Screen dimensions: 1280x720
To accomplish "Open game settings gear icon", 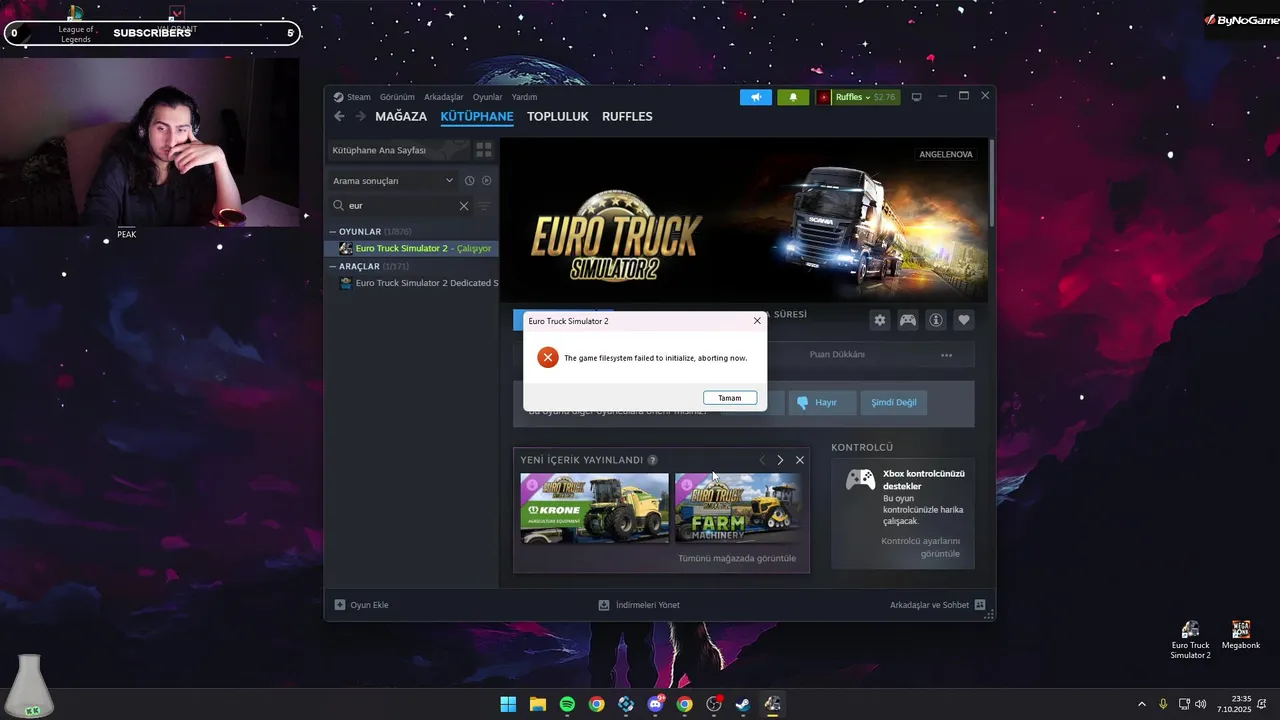I will [x=880, y=320].
